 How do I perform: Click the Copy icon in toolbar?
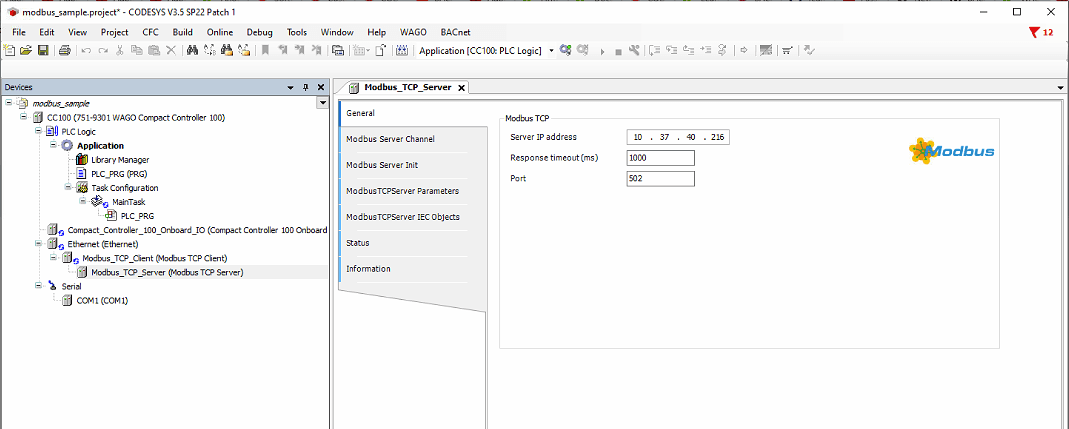pyautogui.click(x=136, y=50)
